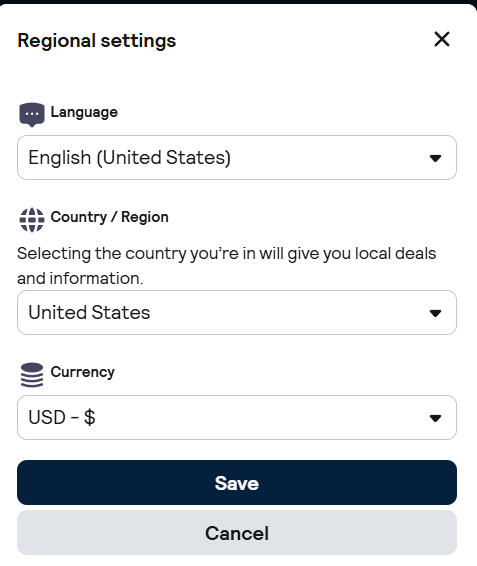Open the United States country dropdown

pyautogui.click(x=237, y=313)
